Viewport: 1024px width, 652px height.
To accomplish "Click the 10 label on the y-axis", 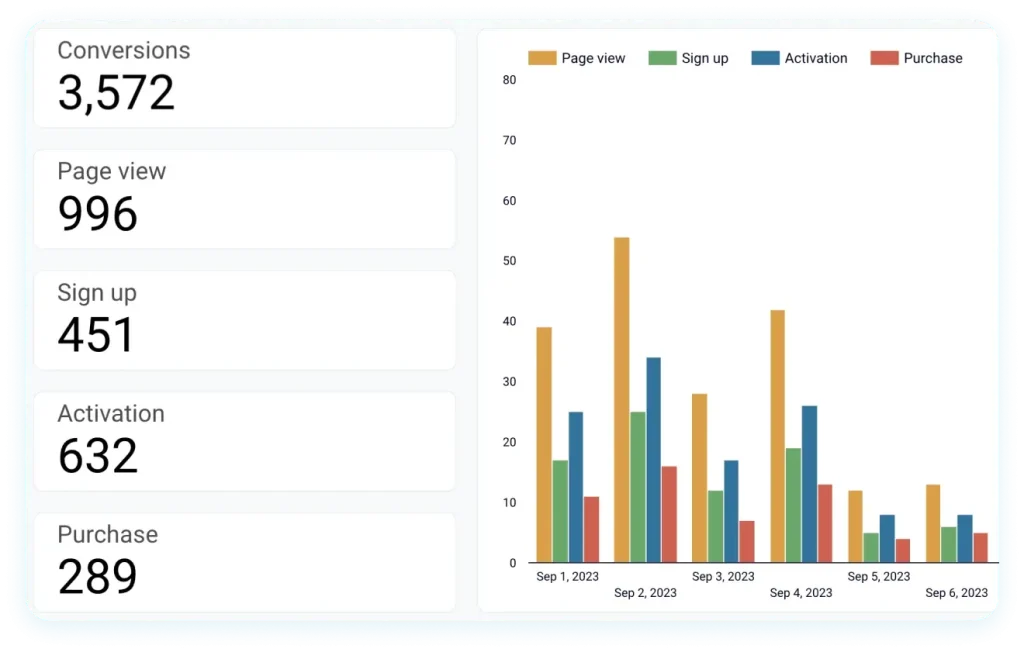I will [509, 502].
